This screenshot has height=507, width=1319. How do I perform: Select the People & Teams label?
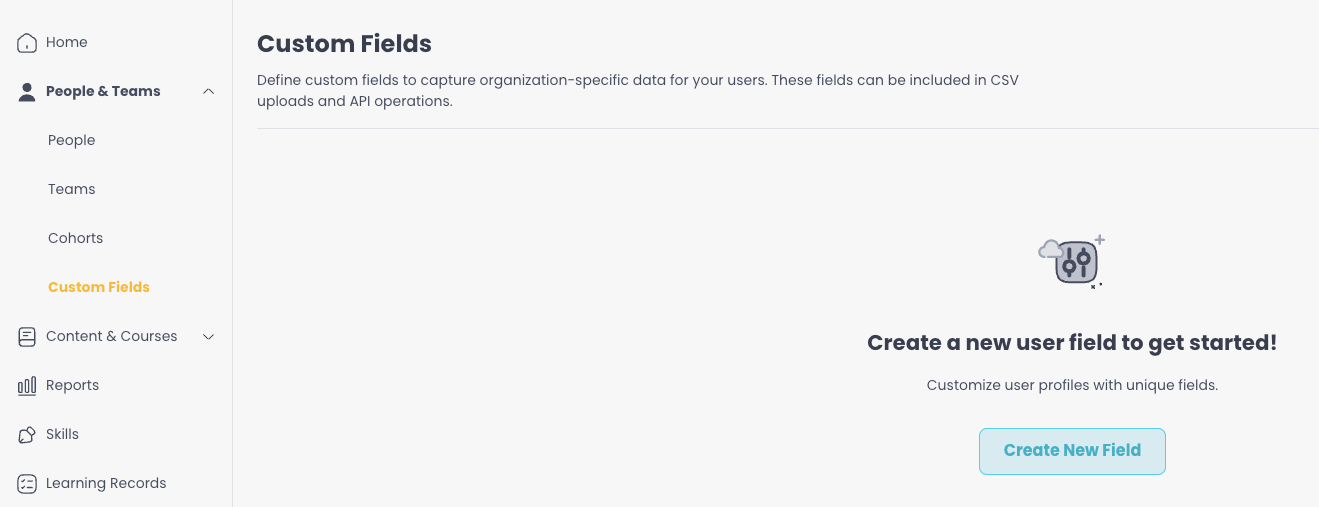pyautogui.click(x=103, y=92)
